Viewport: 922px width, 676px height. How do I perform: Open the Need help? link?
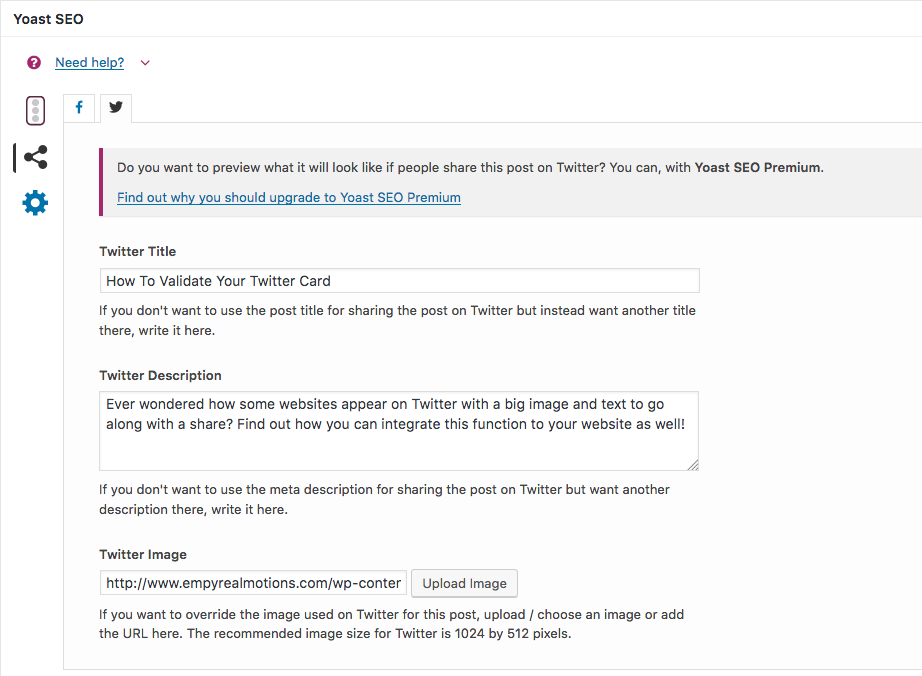pyautogui.click(x=89, y=62)
